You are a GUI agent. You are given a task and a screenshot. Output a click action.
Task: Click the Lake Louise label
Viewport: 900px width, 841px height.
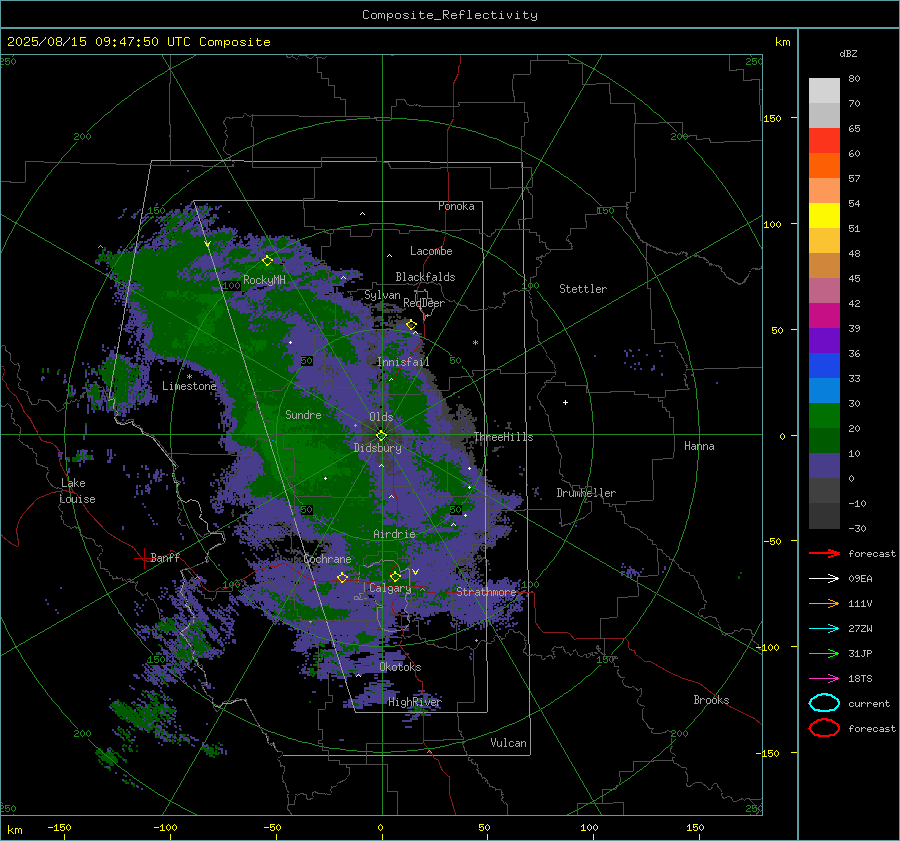[78, 491]
